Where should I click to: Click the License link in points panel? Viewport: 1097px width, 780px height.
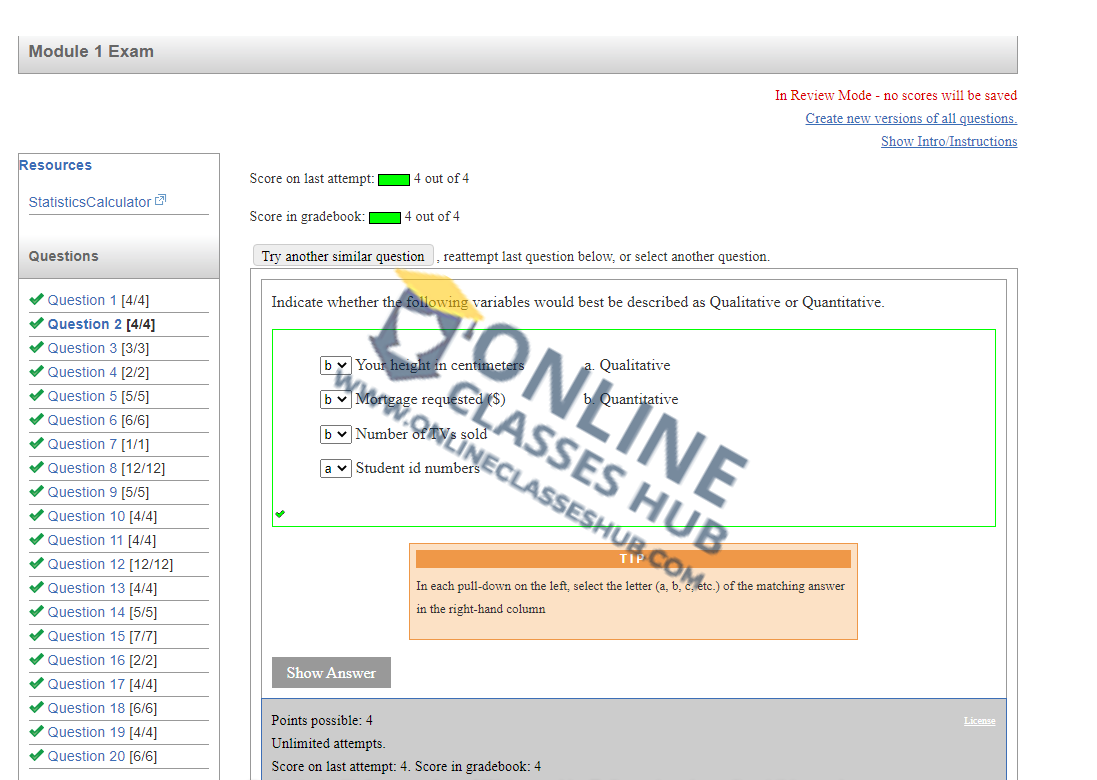pyautogui.click(x=979, y=721)
